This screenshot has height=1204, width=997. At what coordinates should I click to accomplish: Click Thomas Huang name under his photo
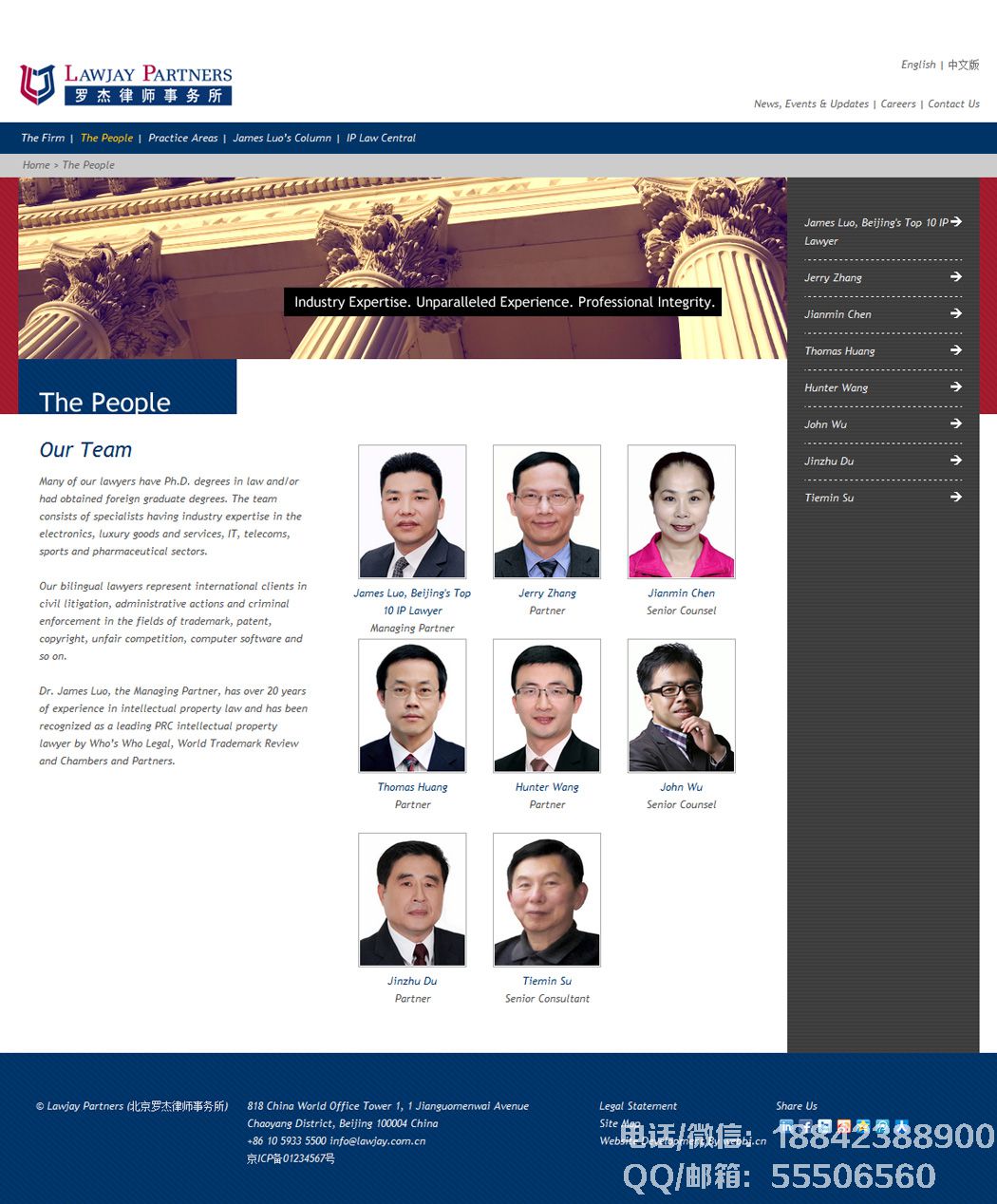click(x=412, y=787)
